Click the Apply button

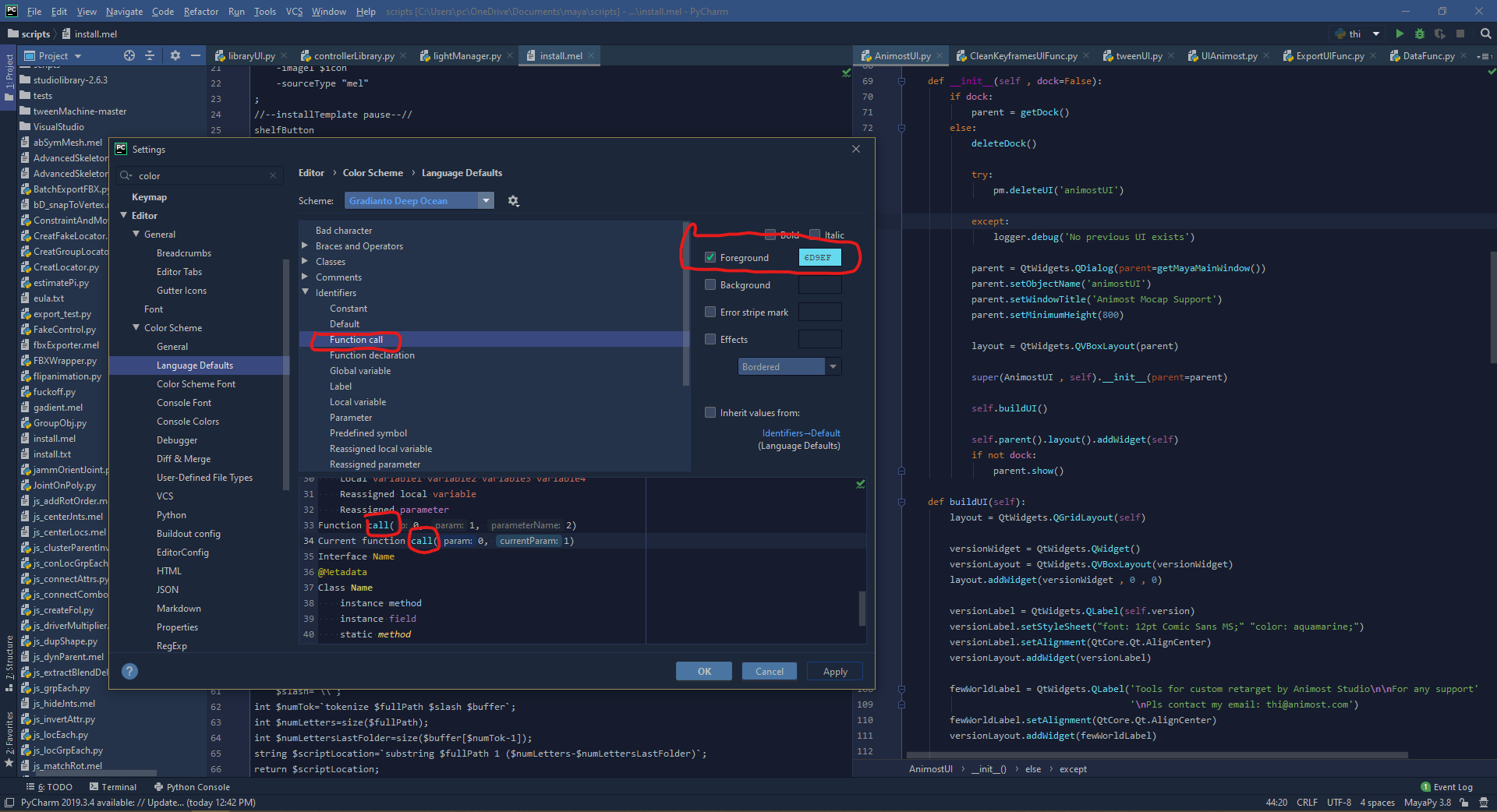coord(835,672)
